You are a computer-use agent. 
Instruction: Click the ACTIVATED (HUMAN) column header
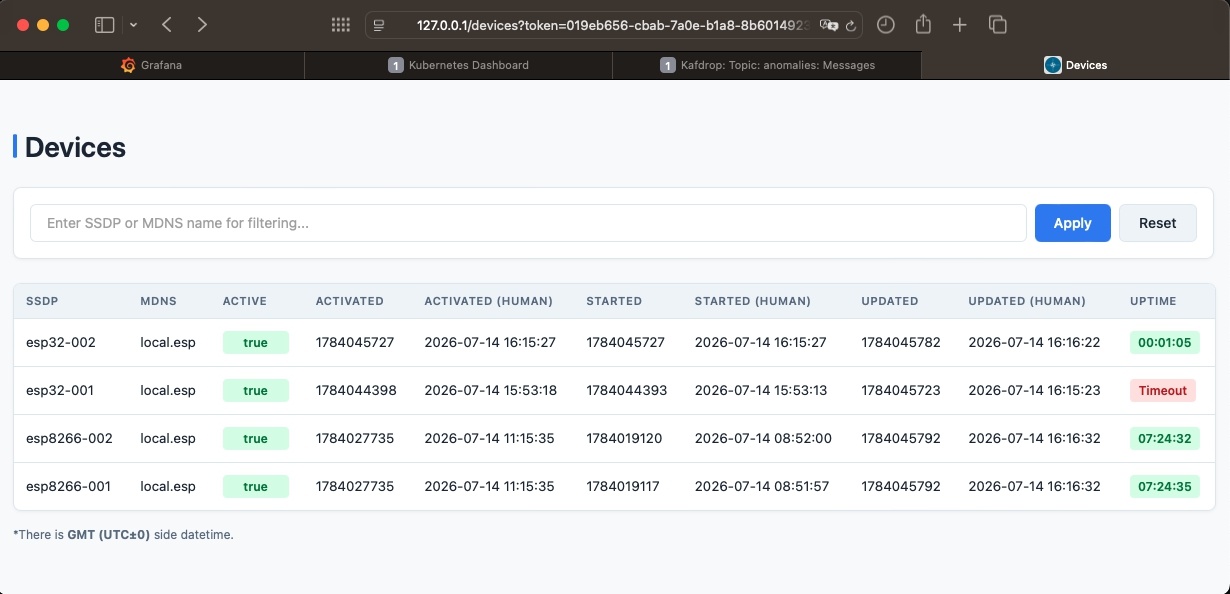point(489,301)
